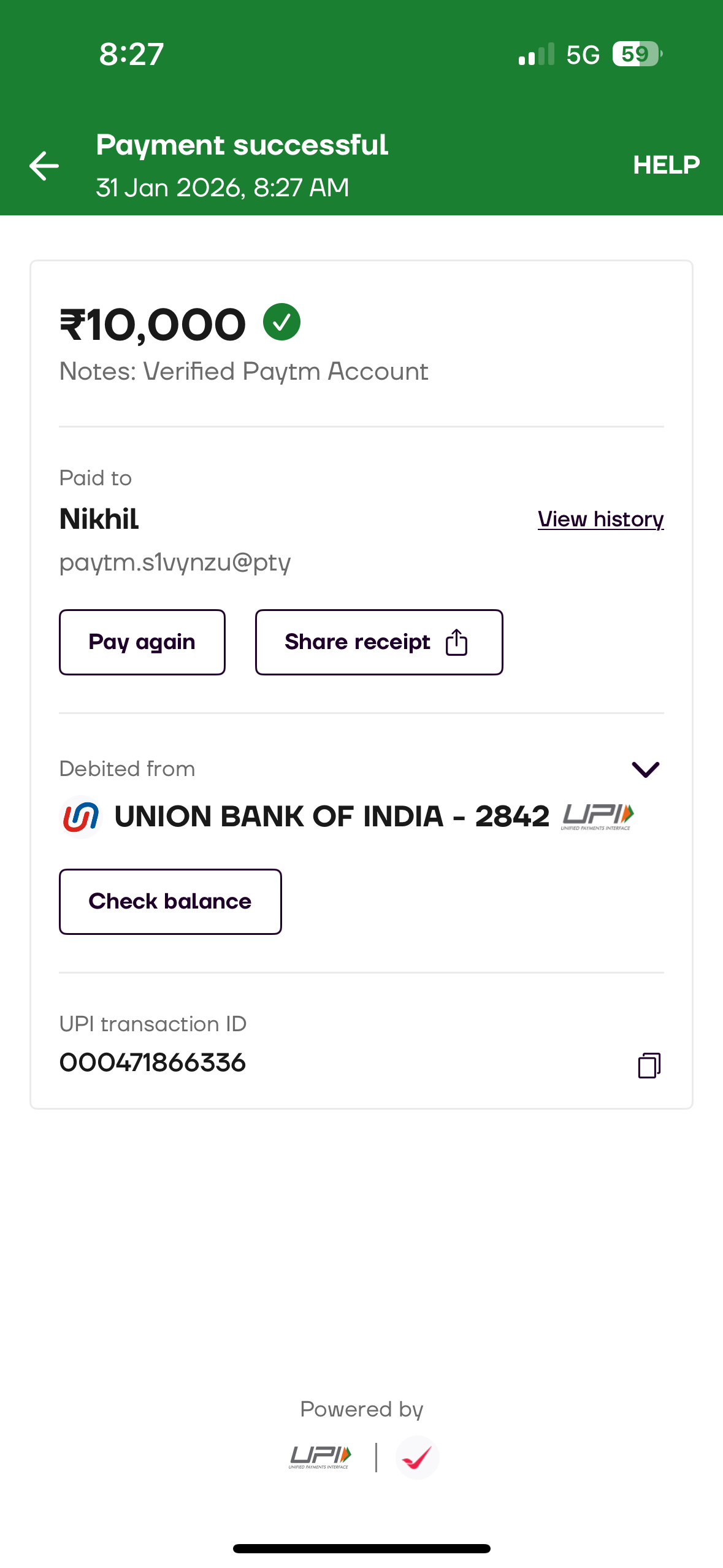The image size is (723, 1568).
Task: Tap the green payment success checkmark
Action: click(x=281, y=322)
